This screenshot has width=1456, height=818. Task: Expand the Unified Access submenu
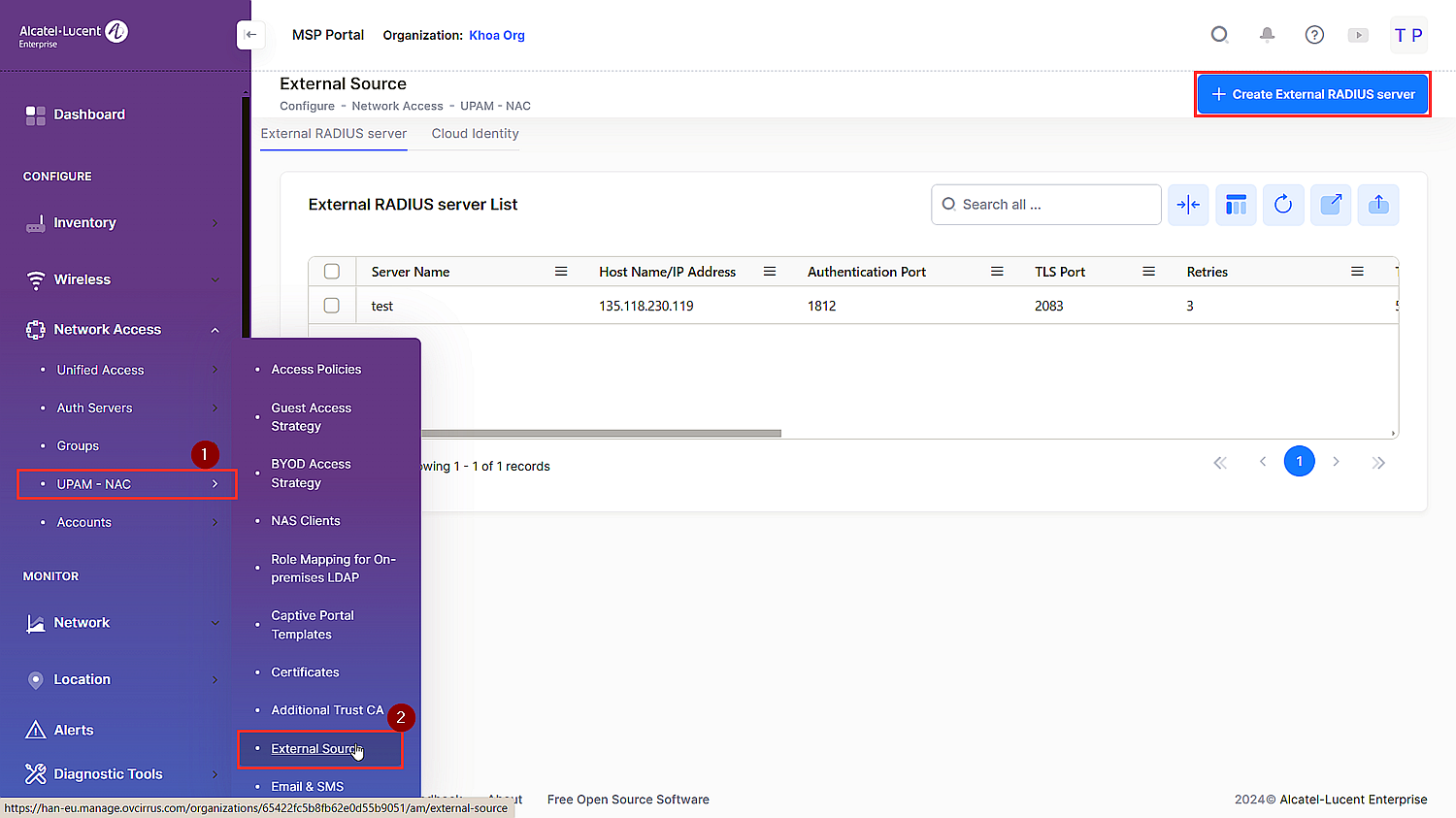[129, 370]
